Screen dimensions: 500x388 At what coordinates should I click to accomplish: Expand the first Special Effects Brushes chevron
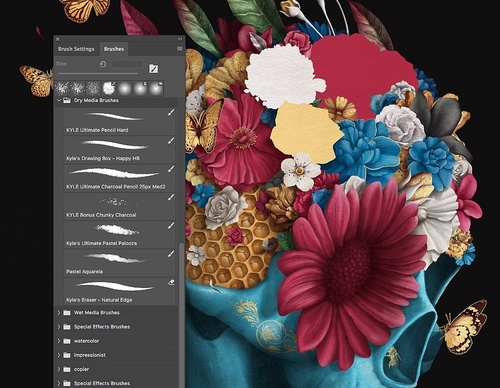[x=59, y=327]
